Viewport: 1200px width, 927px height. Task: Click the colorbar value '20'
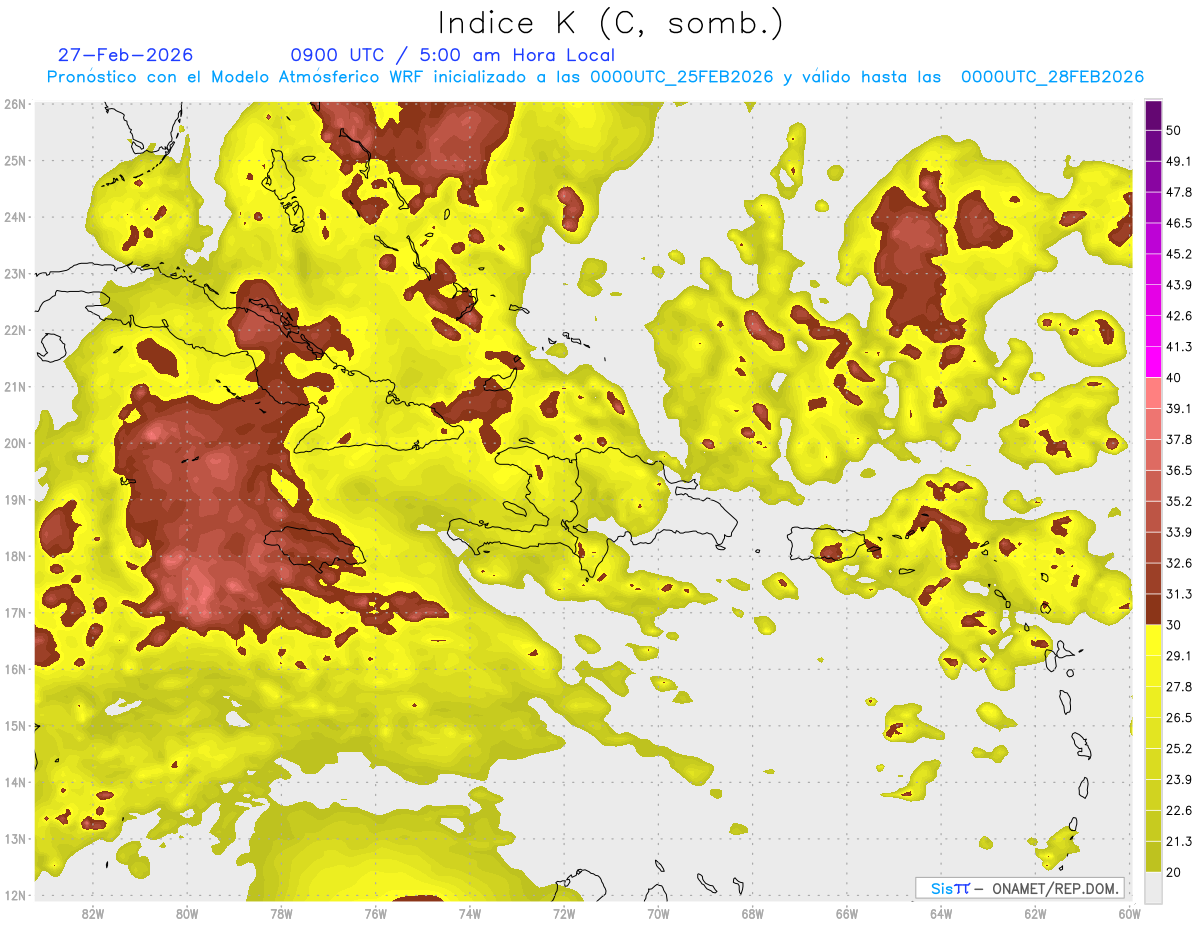(x=1174, y=872)
